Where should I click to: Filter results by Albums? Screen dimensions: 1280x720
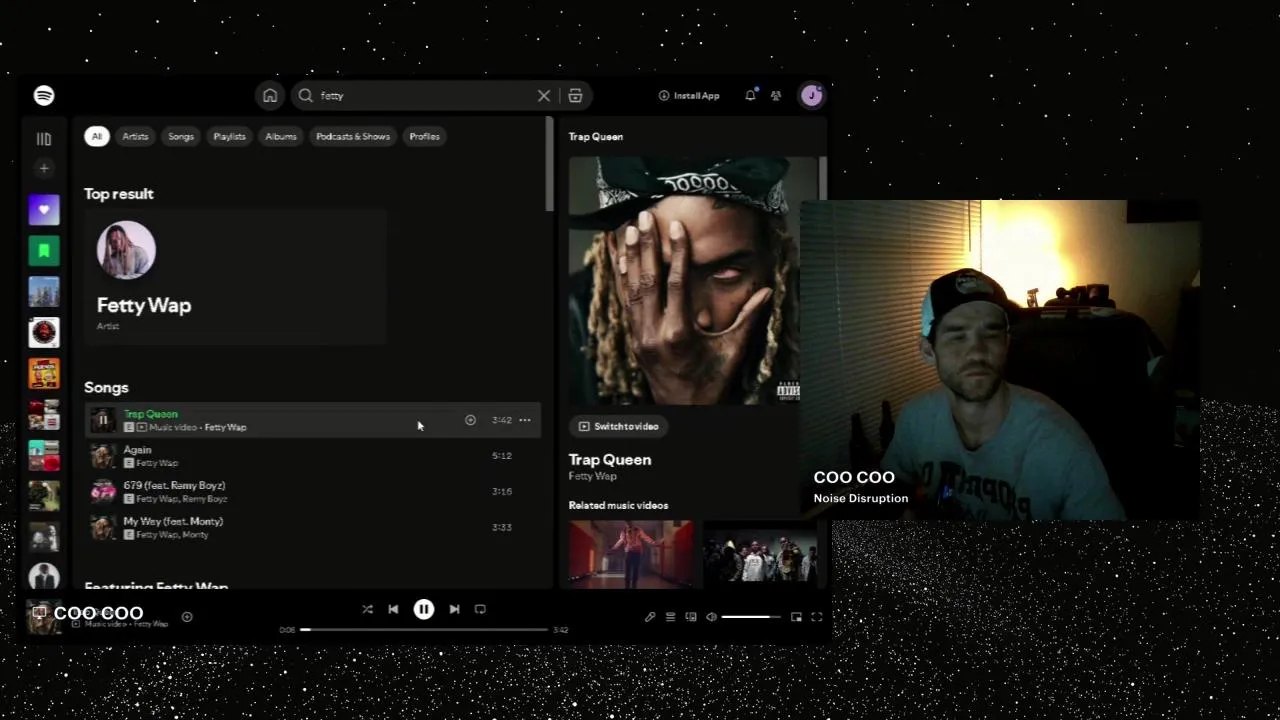281,136
